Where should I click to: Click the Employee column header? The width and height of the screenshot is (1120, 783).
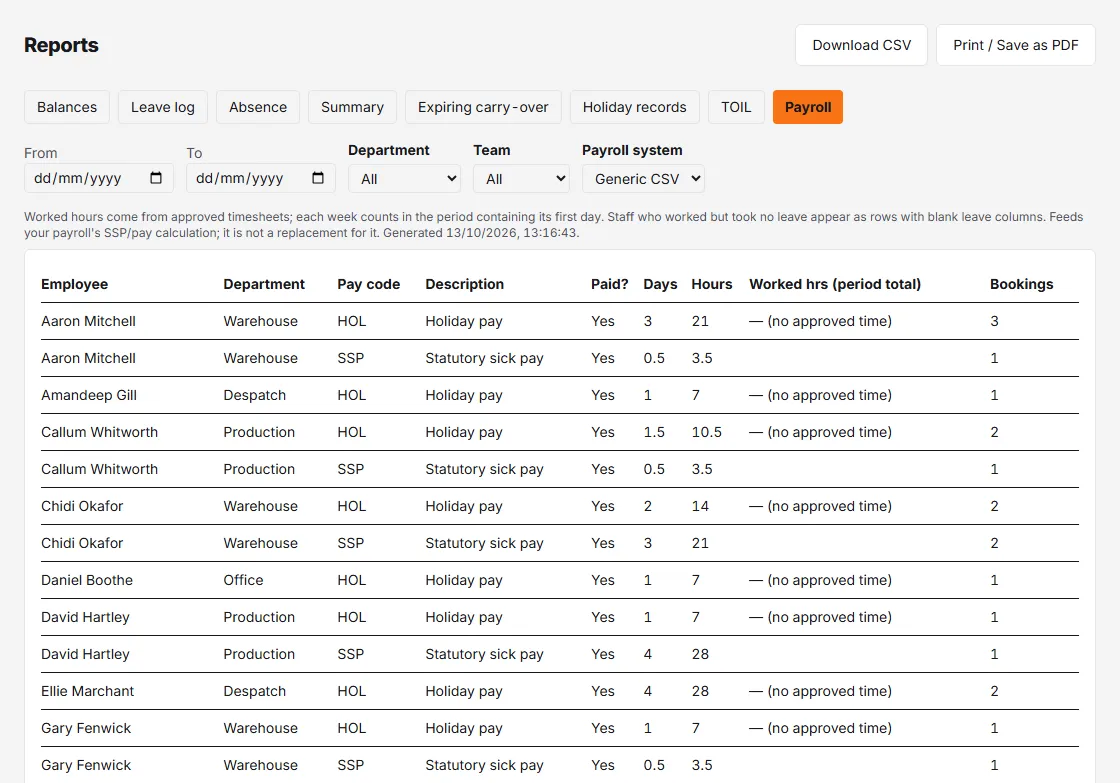click(74, 284)
